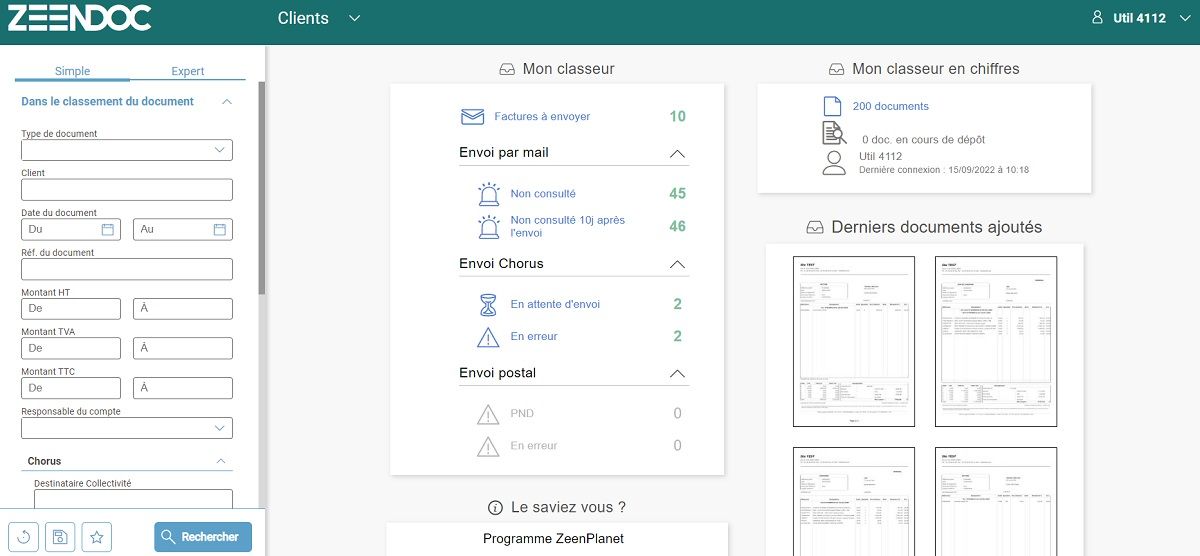This screenshot has height=556, width=1200.
Task: Open the 200 documents link
Action: pos(890,106)
